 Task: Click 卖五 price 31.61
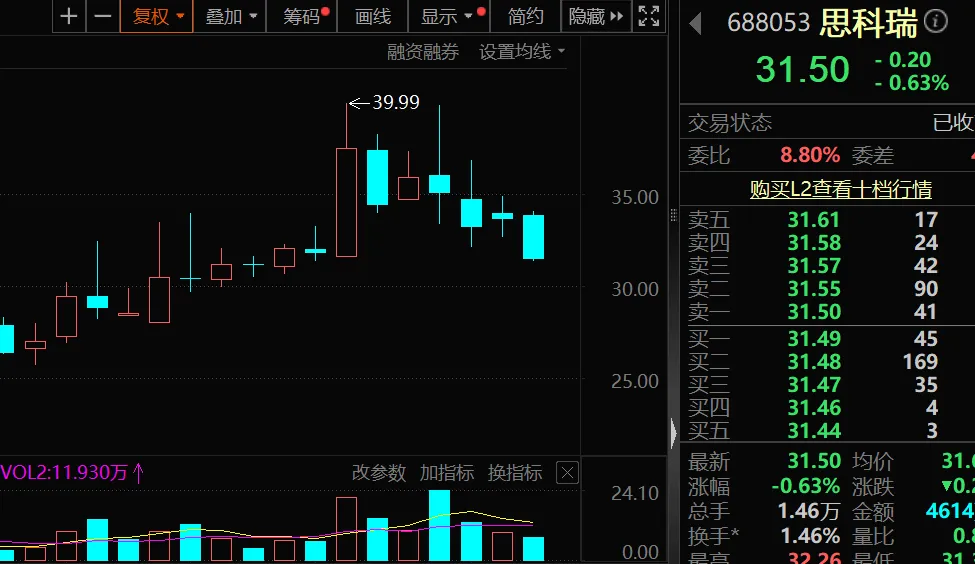click(814, 220)
